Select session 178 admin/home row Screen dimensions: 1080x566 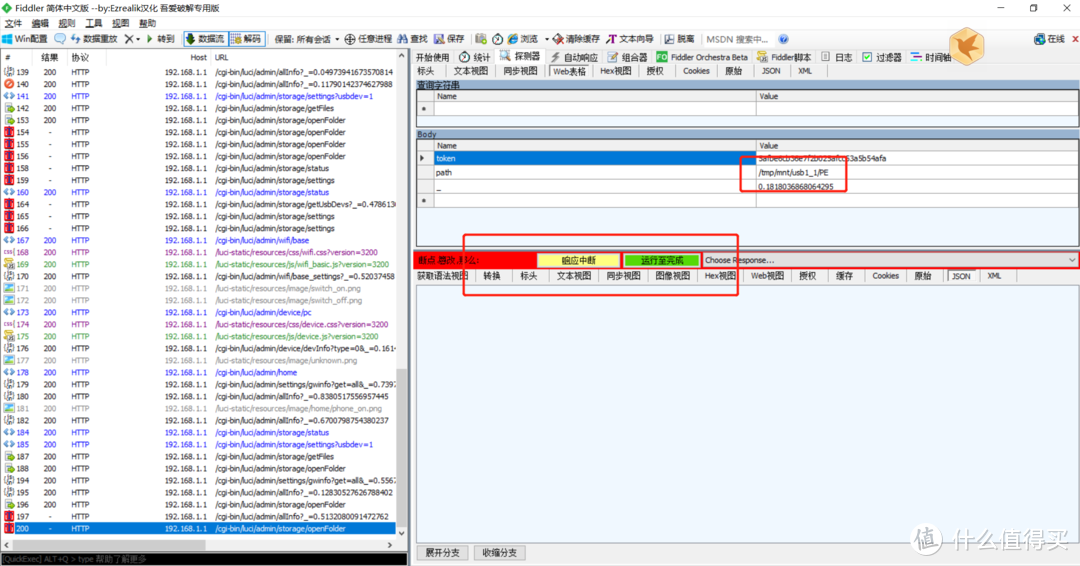tap(199, 373)
